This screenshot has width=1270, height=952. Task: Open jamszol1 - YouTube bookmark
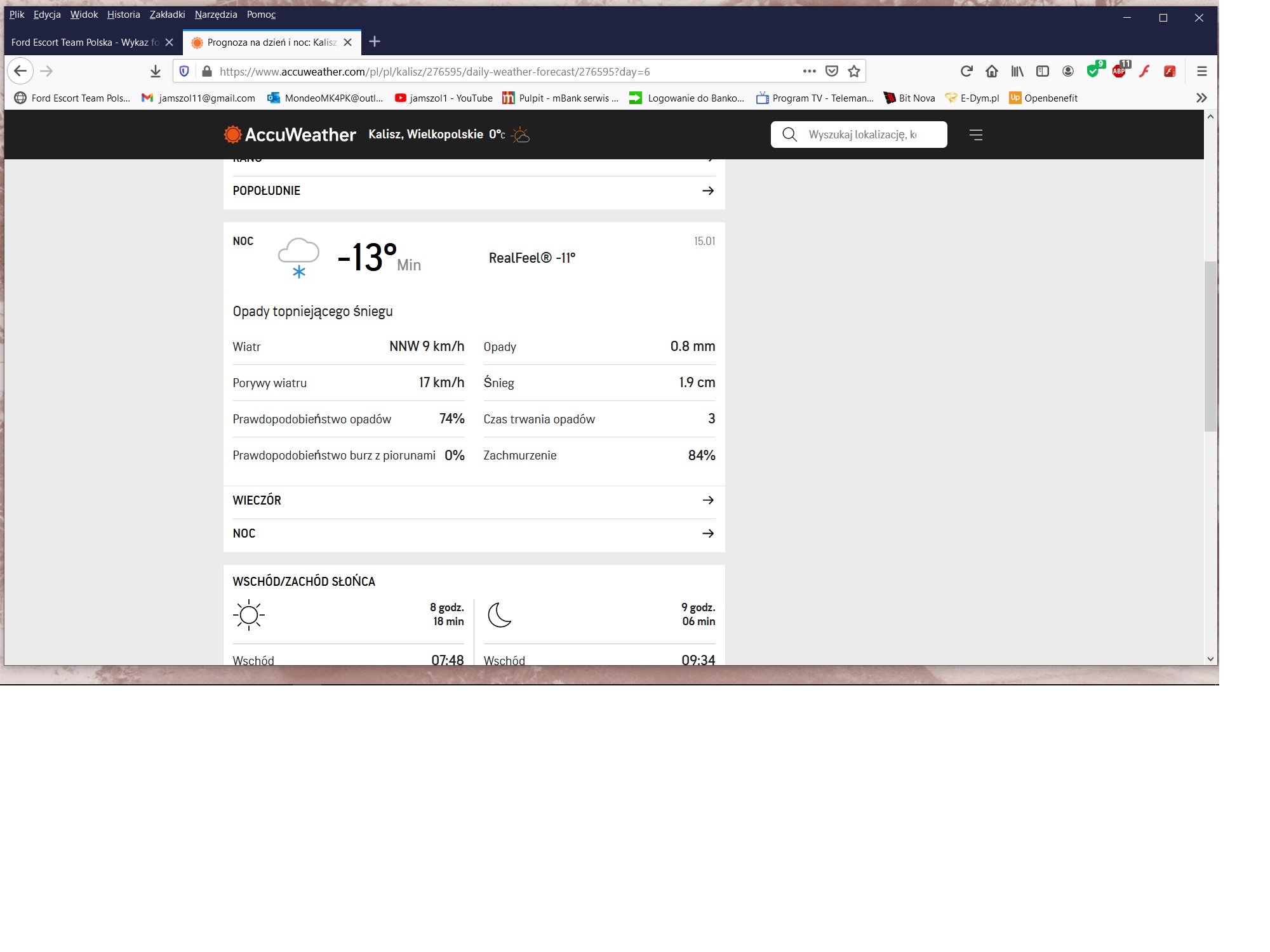coord(444,98)
